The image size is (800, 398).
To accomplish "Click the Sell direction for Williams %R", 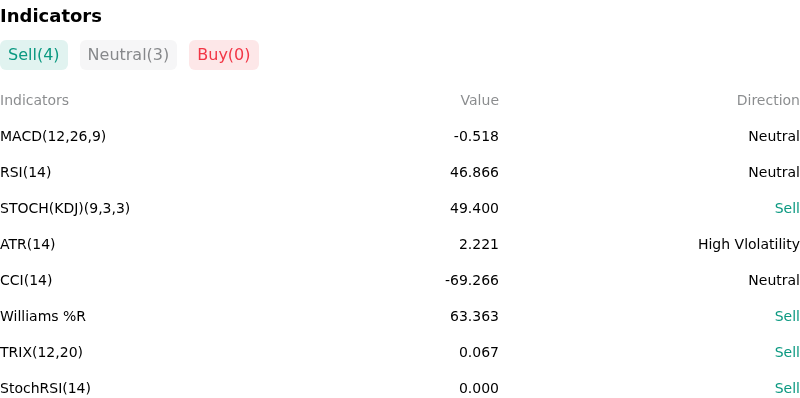I will pos(787,316).
